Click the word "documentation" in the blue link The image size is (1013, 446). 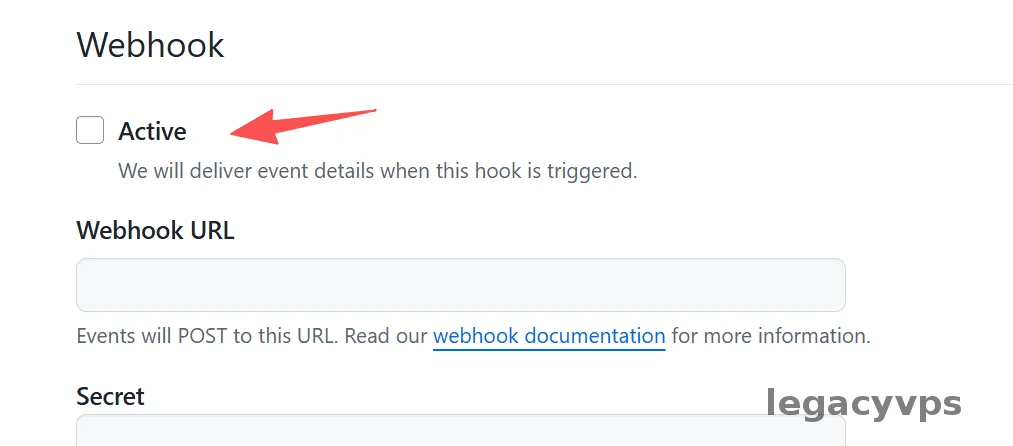pyautogui.click(x=594, y=335)
